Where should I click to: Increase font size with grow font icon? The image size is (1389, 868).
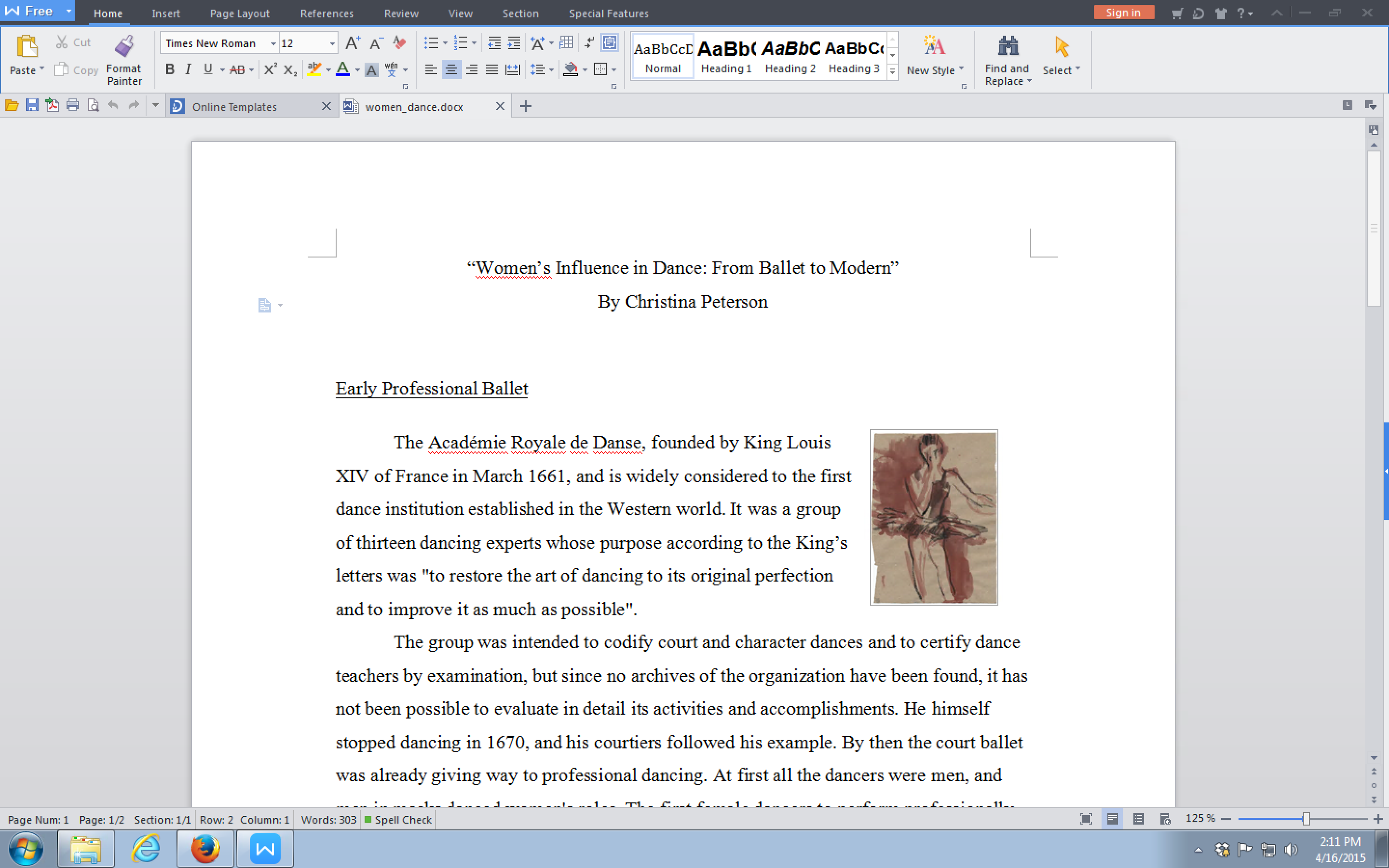tap(353, 43)
